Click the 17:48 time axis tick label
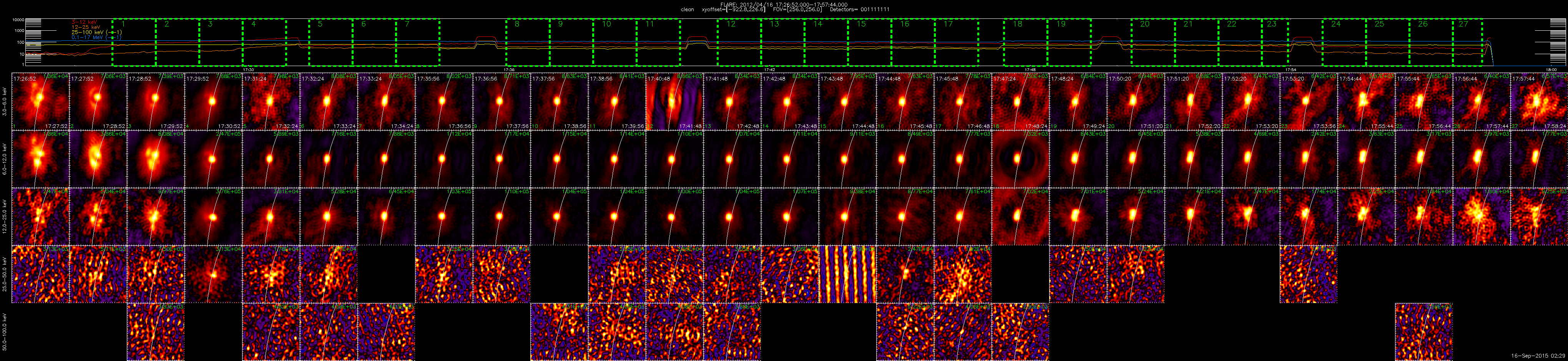 [1030, 70]
